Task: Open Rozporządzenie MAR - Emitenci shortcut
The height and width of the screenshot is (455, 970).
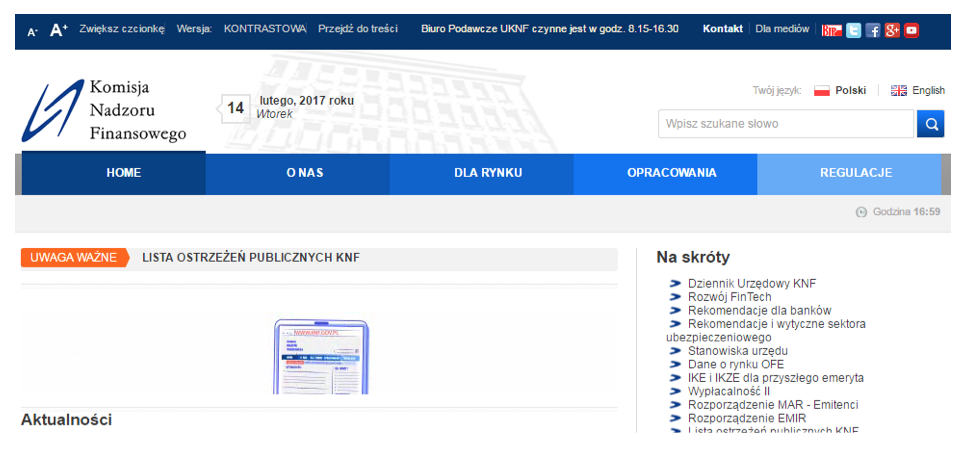Action: [x=773, y=406]
